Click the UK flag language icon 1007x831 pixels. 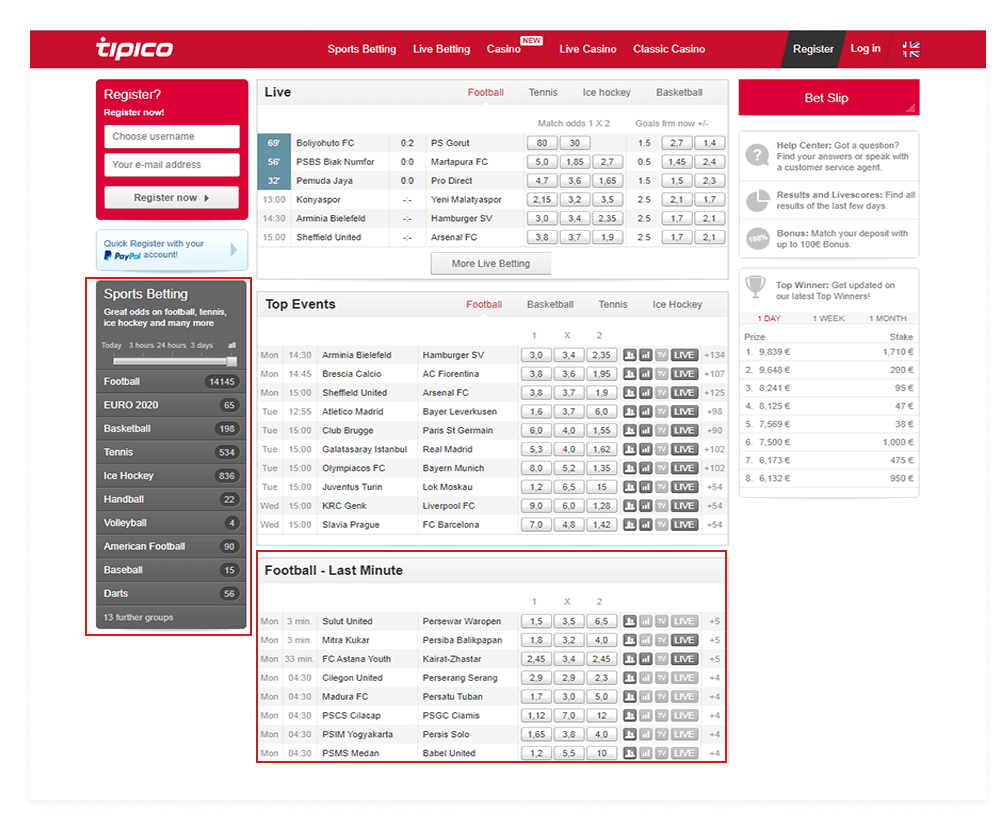[911, 49]
